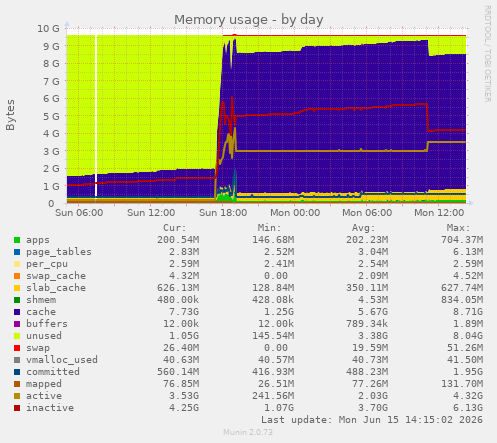Click the slab_cache yellow legend swatch

(x=17, y=288)
